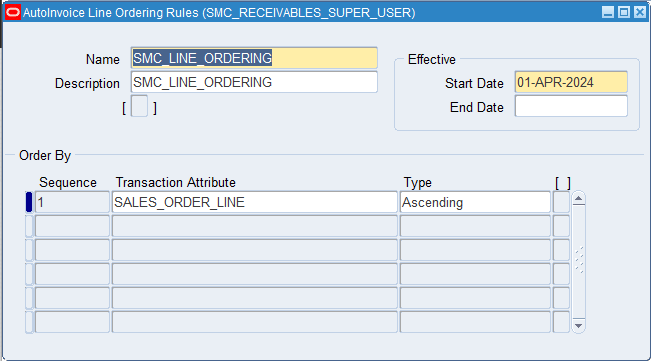This screenshot has height=361, width=651.
Task: Click the 'Transaction Attribute' column header text
Action: click(176, 183)
